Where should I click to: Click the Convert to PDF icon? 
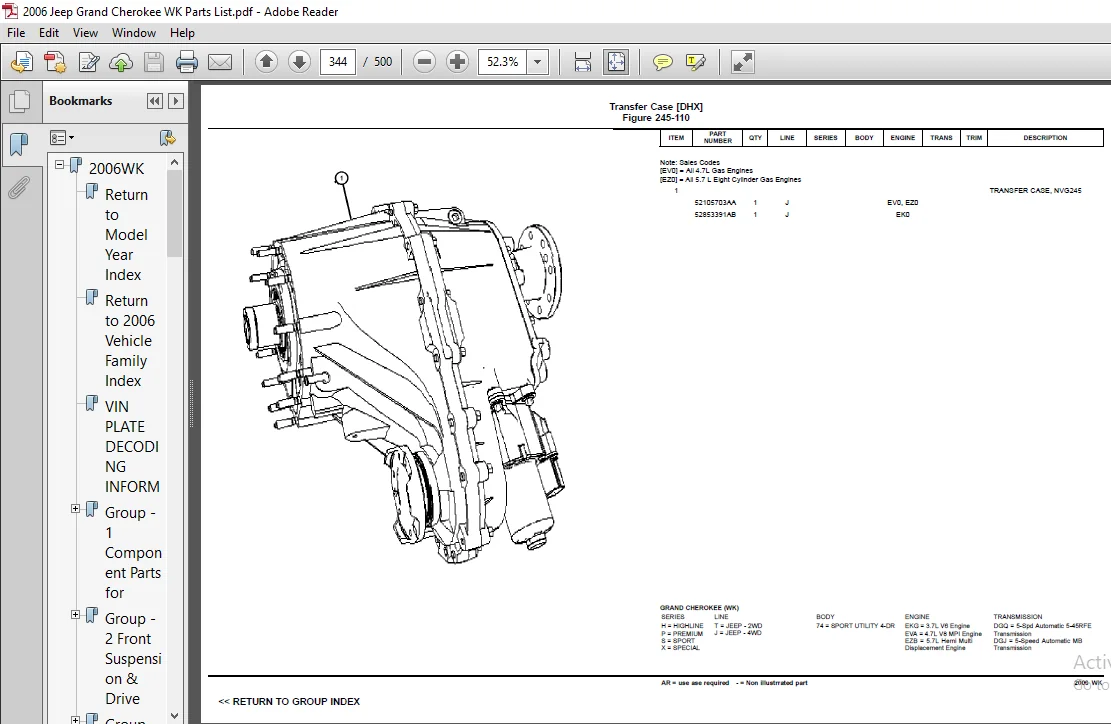click(x=55, y=62)
